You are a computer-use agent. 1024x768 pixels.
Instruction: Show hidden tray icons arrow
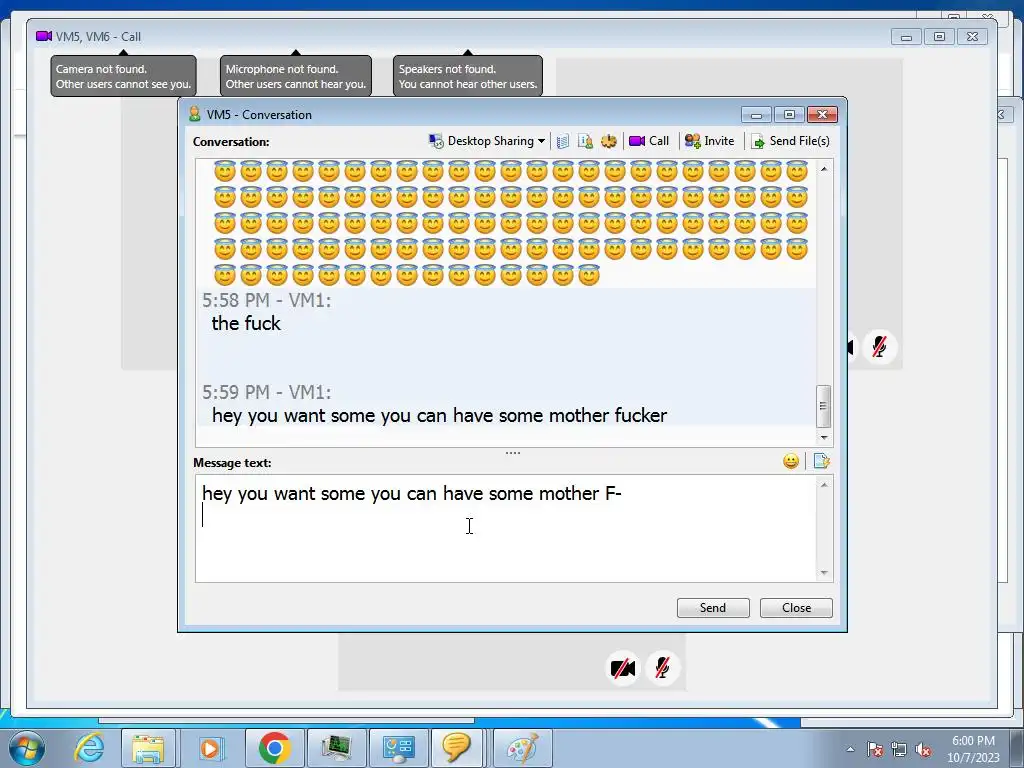click(850, 749)
